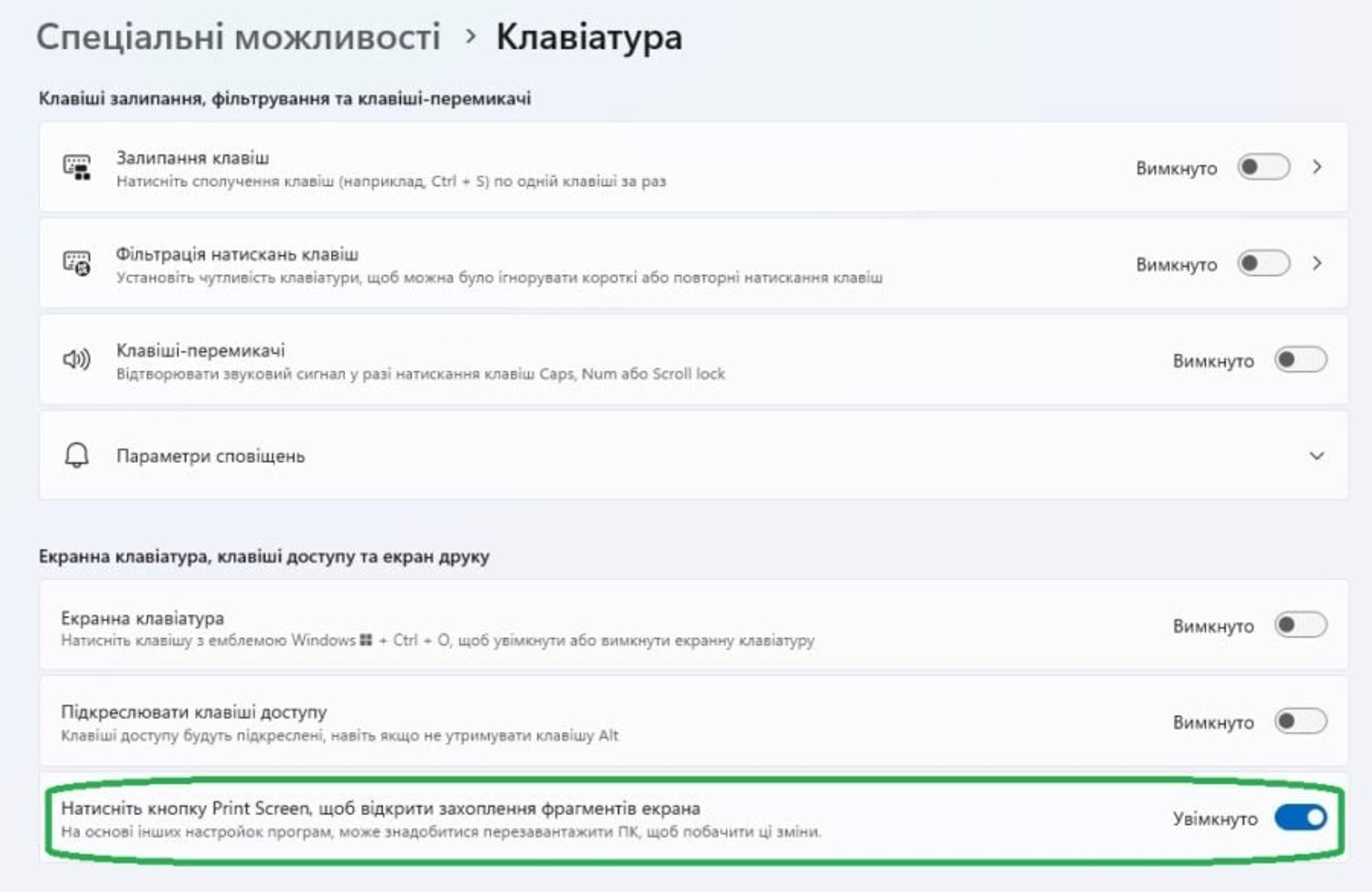Enable Екранна клавіатура switch

click(1301, 625)
